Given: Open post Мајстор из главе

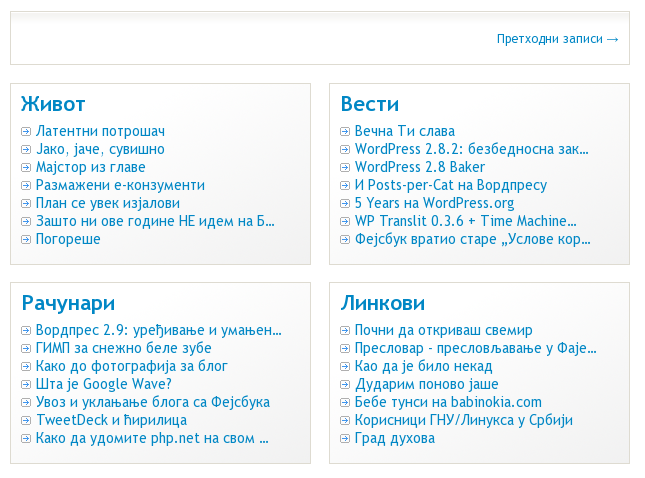Looking at the screenshot, I should point(90,167).
